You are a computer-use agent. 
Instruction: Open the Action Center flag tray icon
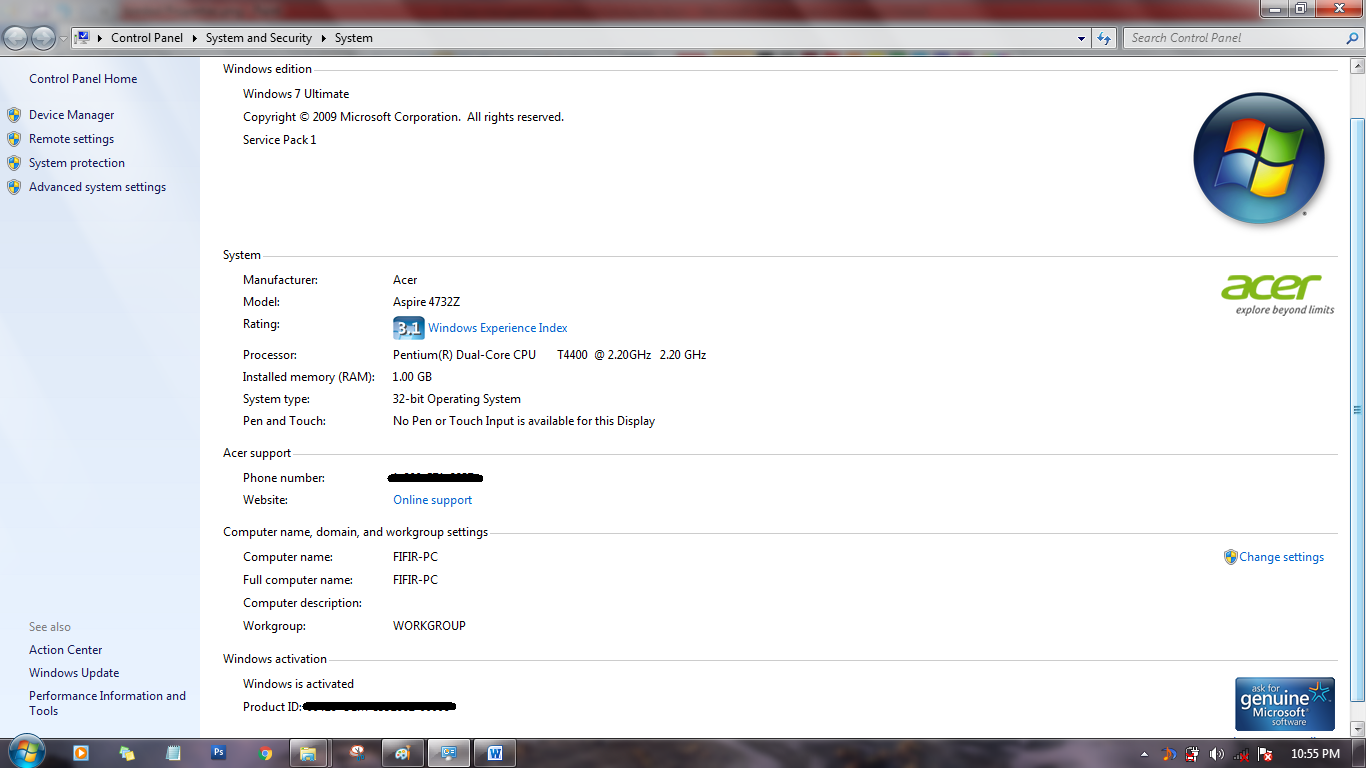1265,754
